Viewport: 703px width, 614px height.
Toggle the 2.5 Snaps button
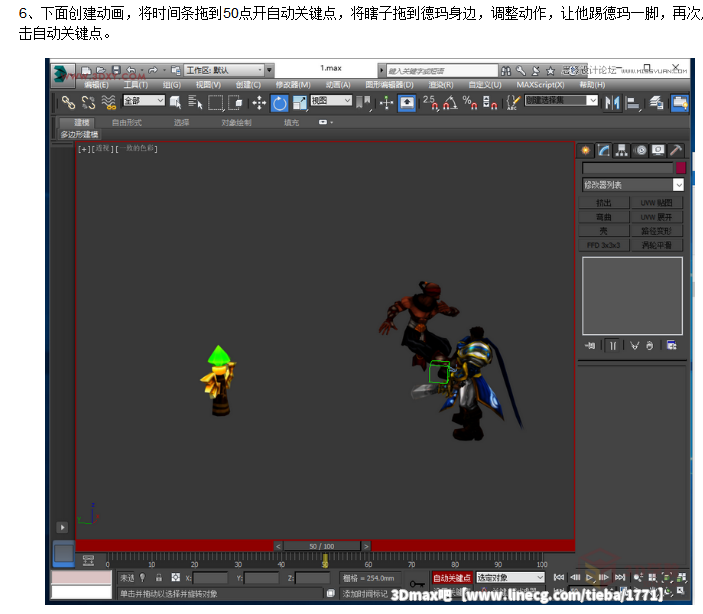click(430, 103)
